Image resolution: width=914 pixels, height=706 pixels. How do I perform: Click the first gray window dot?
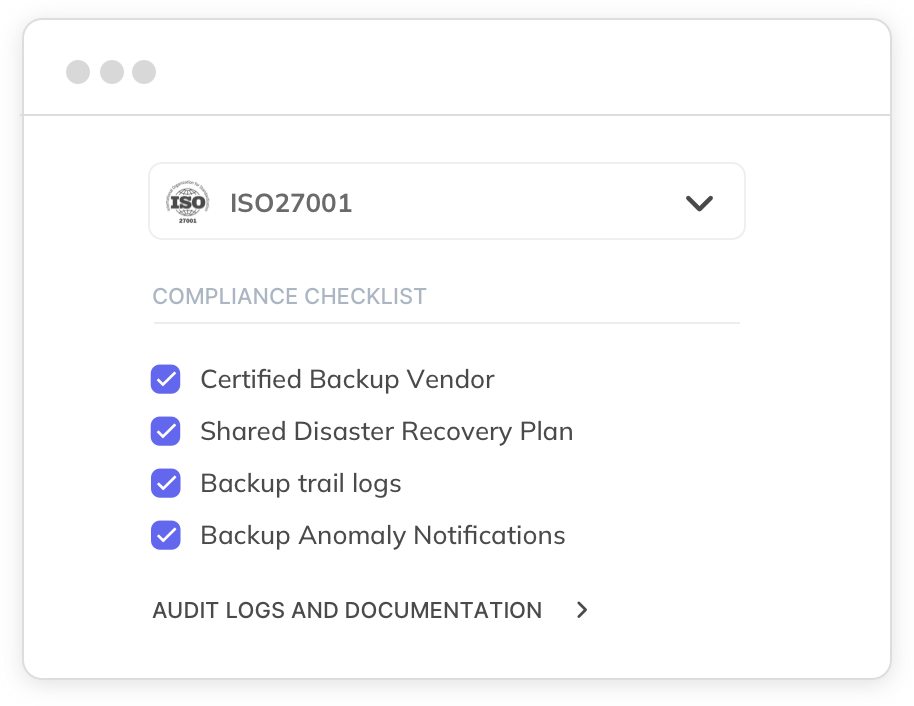(78, 72)
